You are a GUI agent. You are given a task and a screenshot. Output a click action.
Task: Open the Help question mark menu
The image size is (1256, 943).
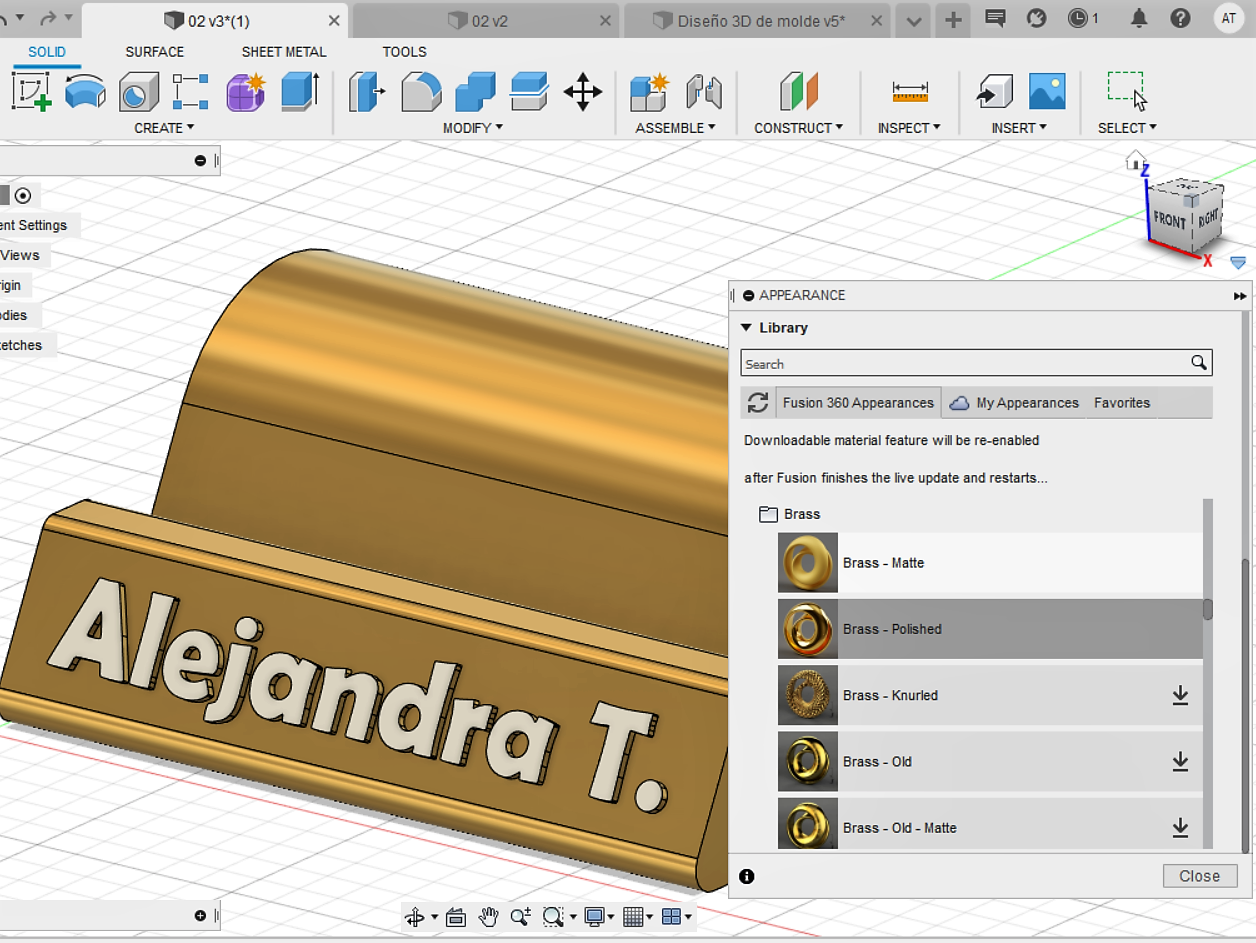[1180, 18]
